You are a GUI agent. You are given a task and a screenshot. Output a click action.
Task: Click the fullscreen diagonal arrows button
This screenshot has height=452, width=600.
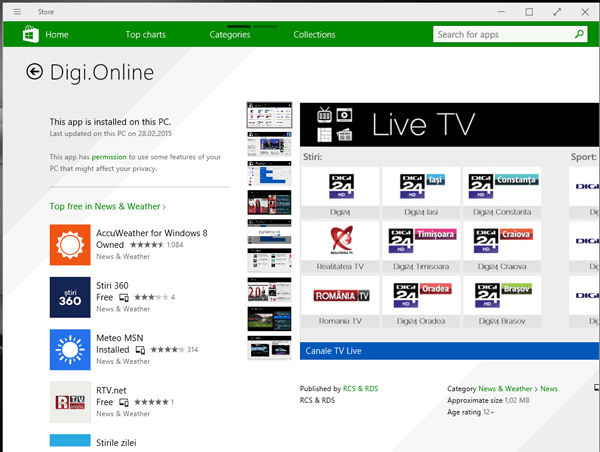[557, 12]
